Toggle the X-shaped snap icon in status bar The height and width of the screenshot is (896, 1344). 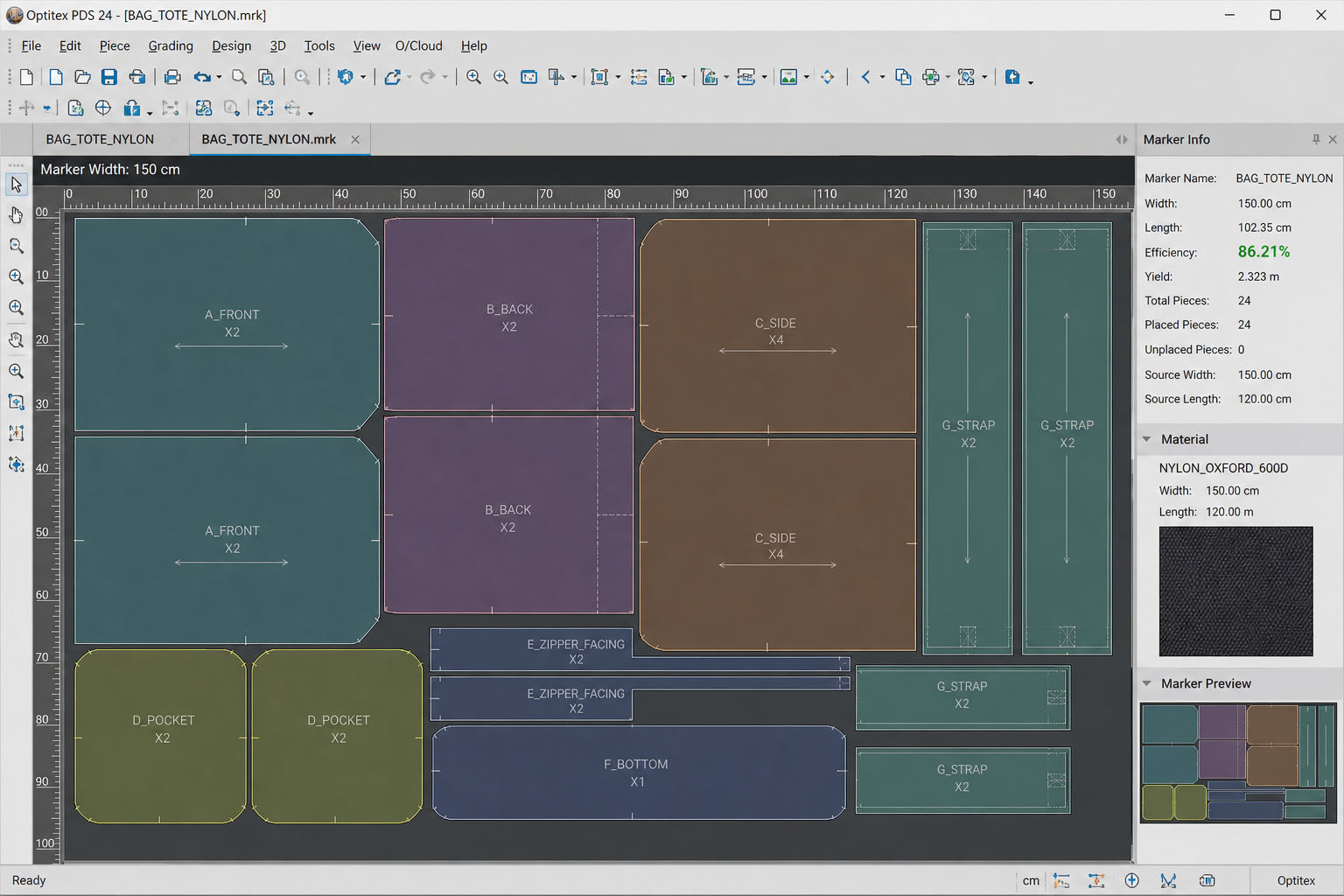1168,880
